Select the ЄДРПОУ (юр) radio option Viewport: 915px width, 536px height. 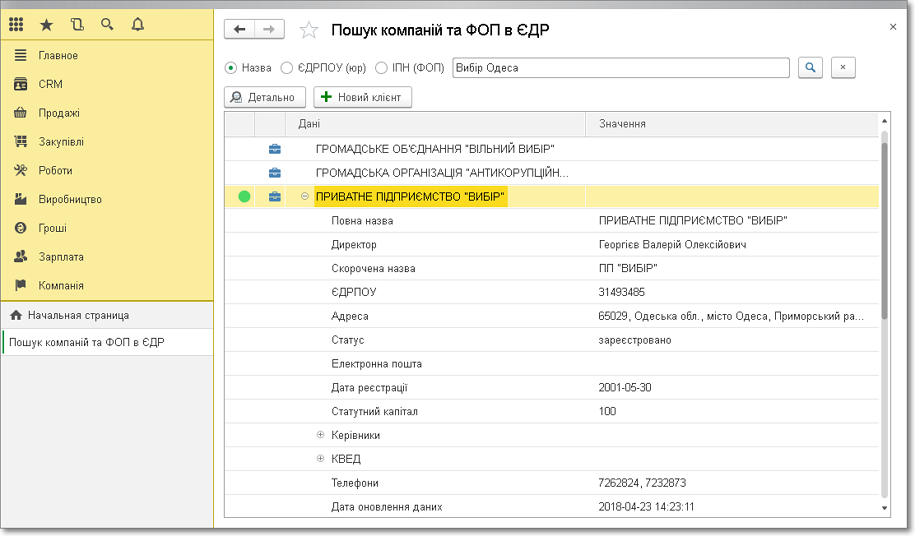point(287,68)
